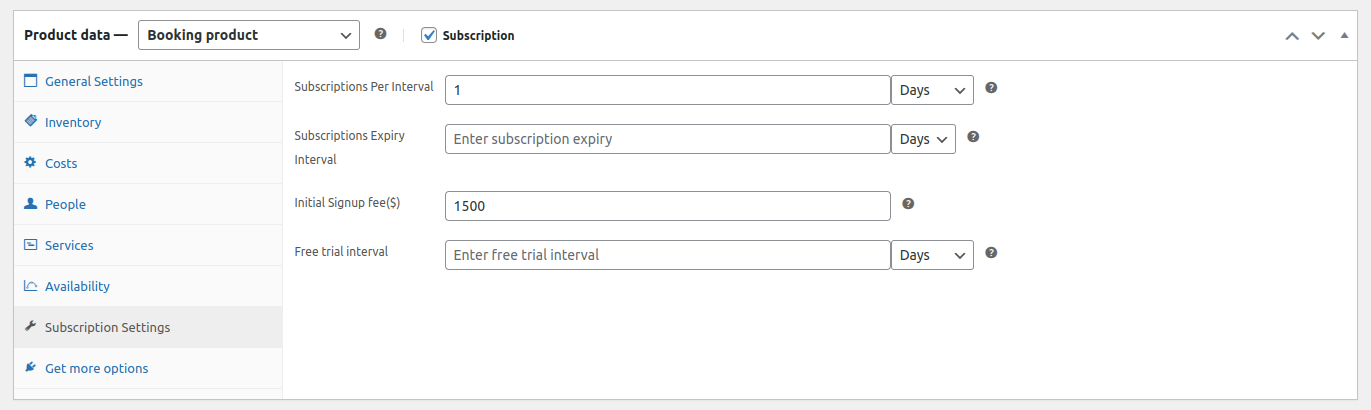Viewport: 1371px width, 410px height.
Task: Open Days dropdown for Subscriptions Per Interval
Action: [932, 90]
